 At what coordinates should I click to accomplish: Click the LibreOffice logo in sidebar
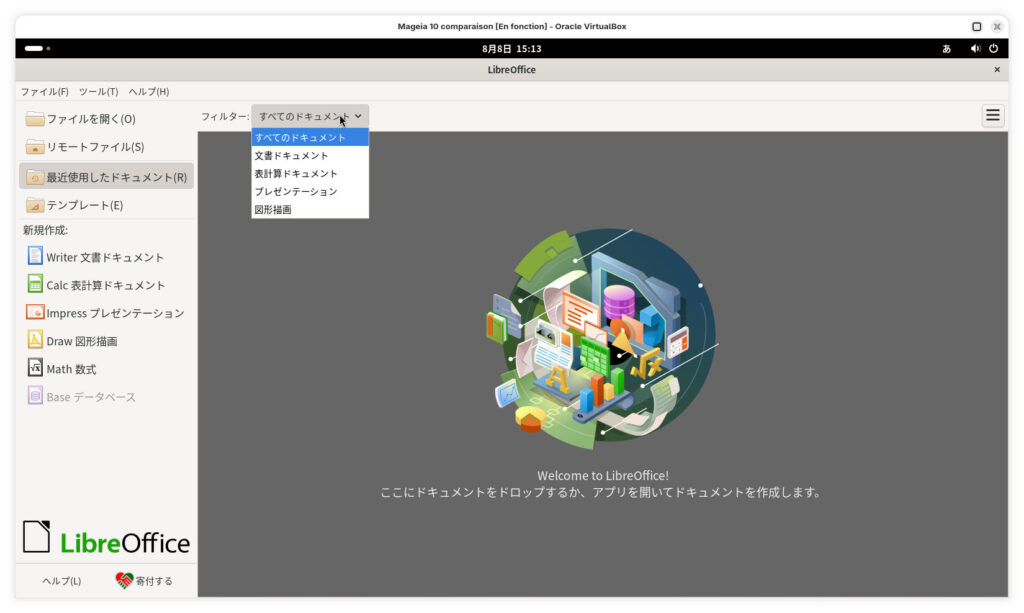[106, 537]
